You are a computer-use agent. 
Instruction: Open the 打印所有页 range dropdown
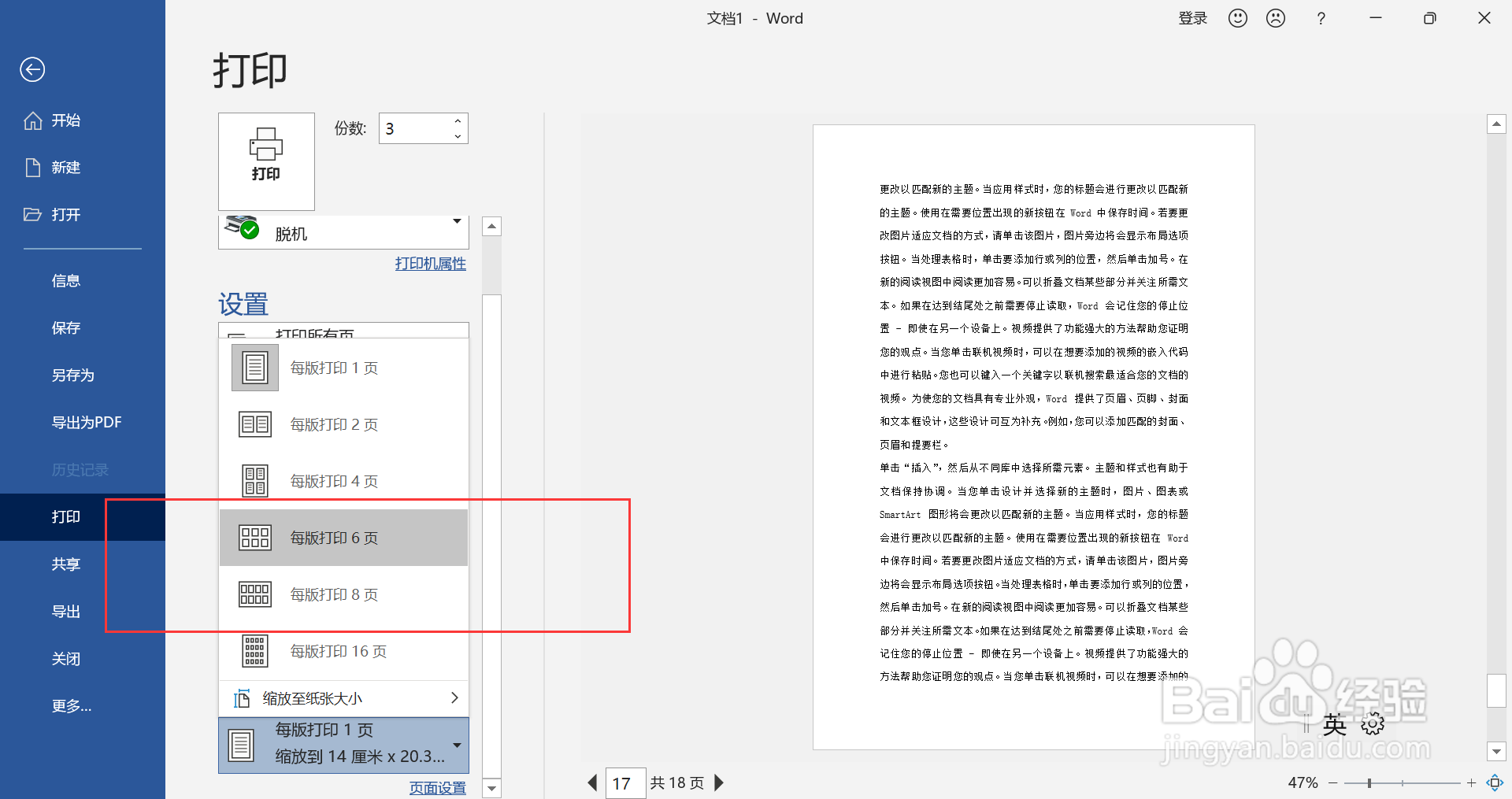click(x=343, y=331)
